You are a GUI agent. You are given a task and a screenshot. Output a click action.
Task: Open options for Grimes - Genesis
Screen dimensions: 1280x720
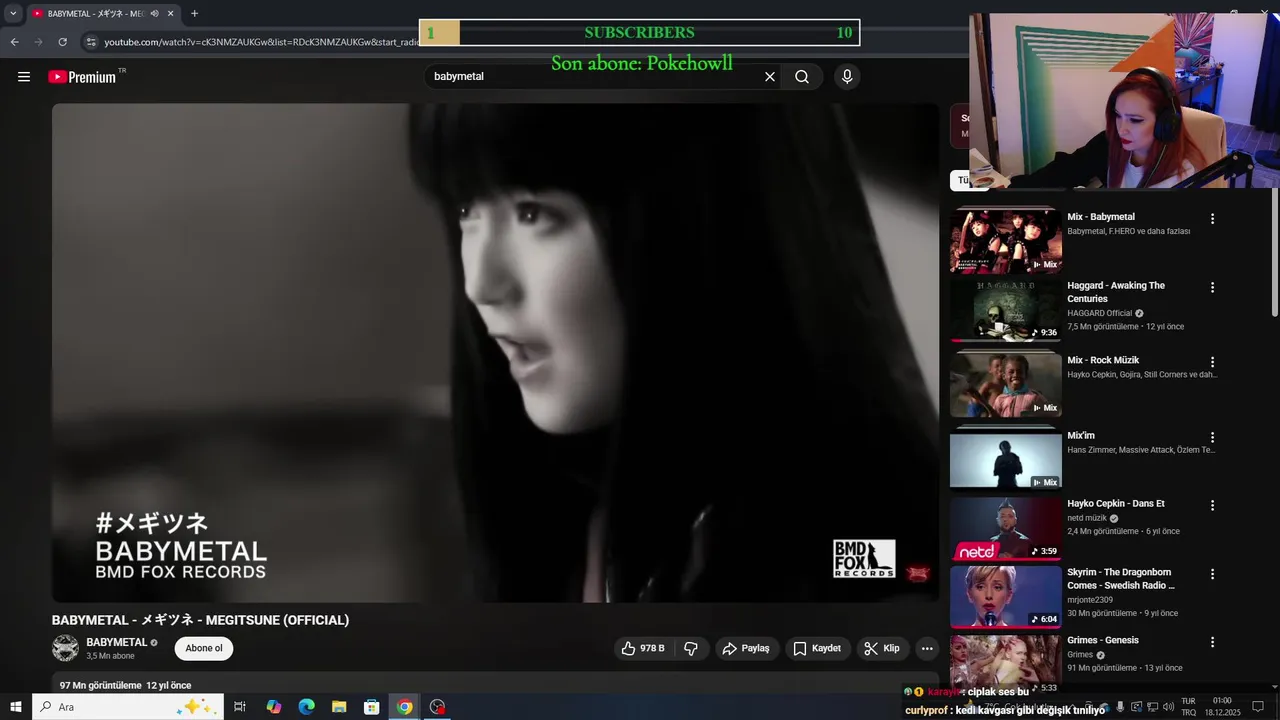point(1212,643)
